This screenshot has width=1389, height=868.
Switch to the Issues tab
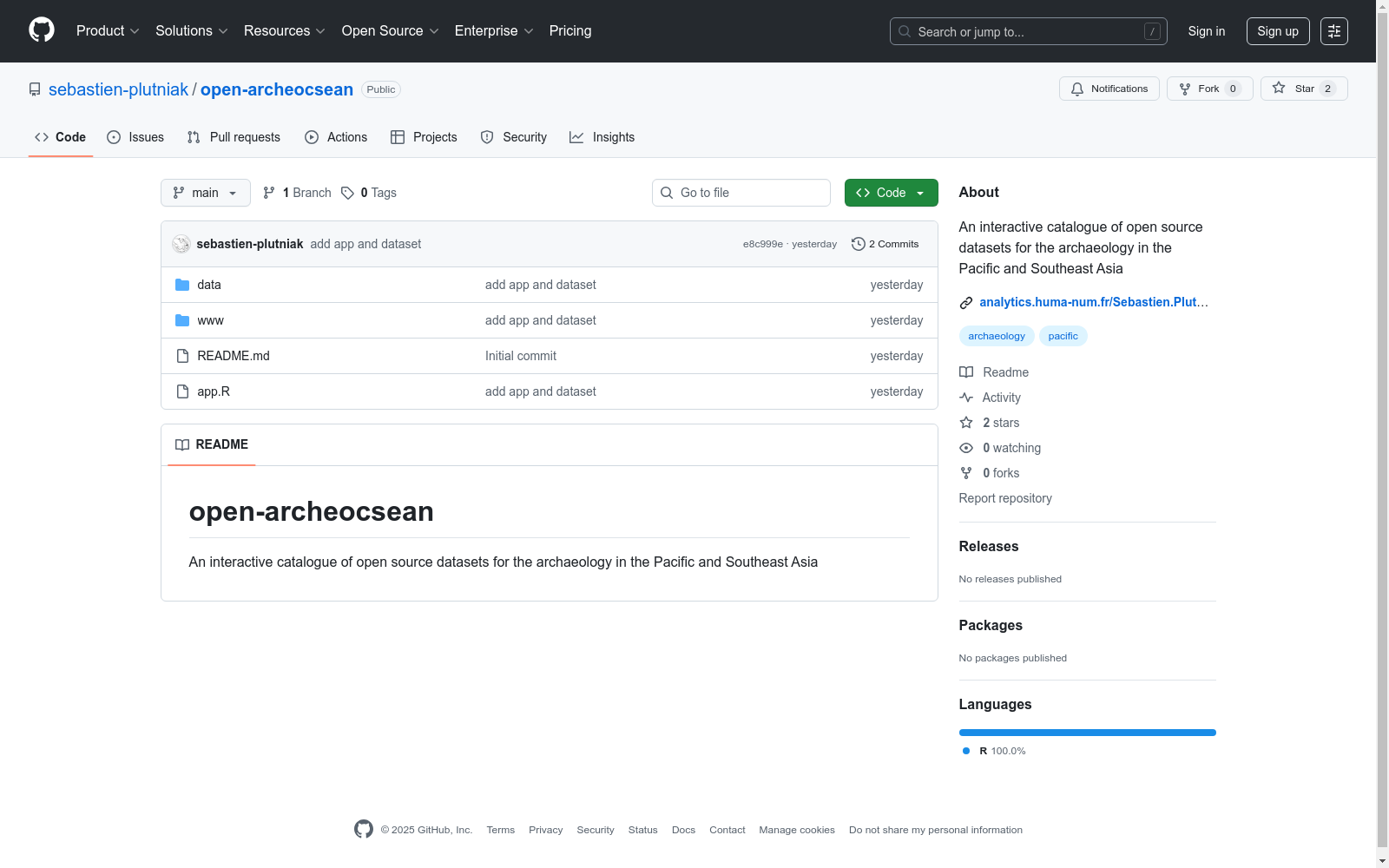(x=135, y=137)
